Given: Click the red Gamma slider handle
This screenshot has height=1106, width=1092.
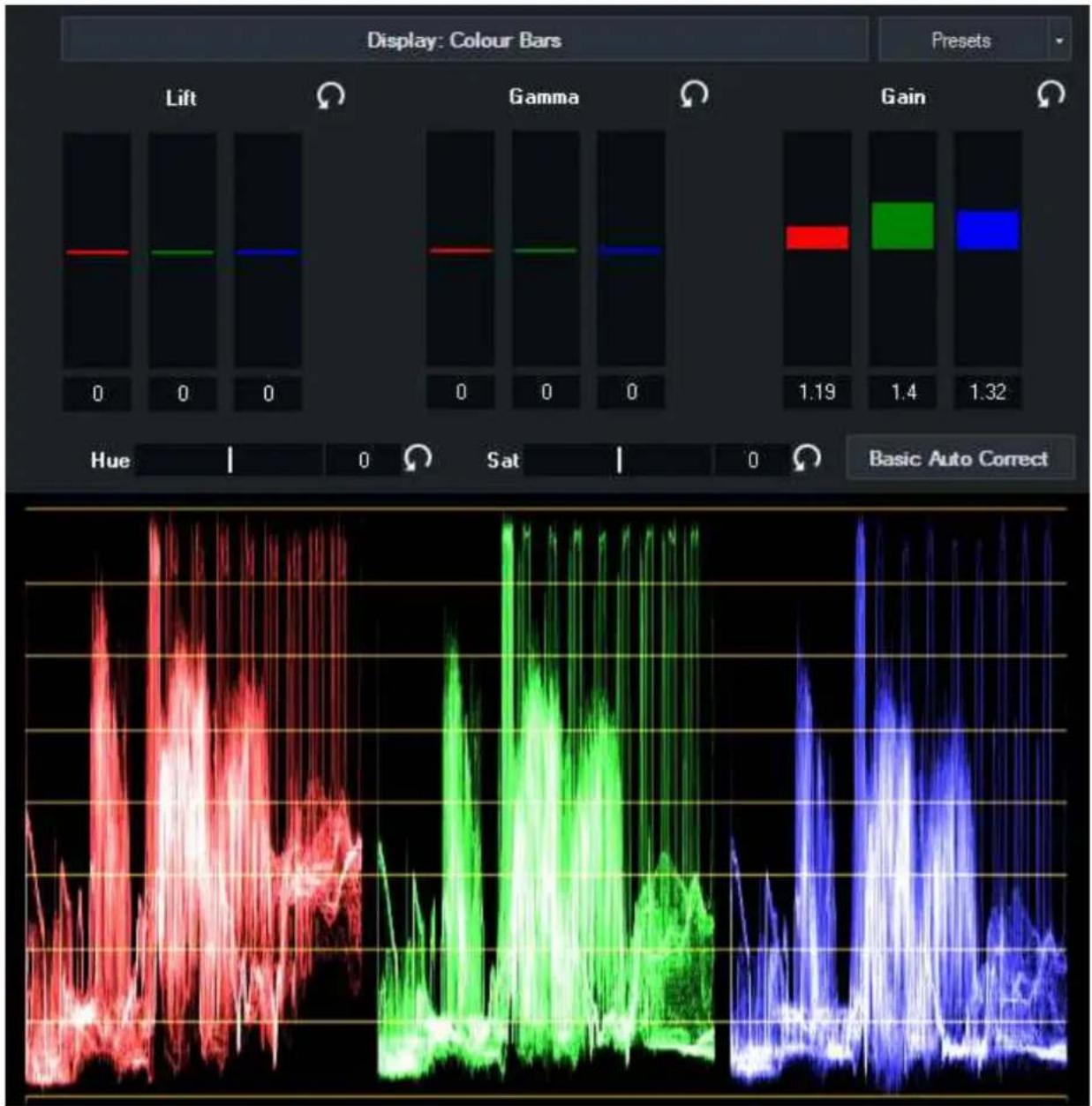Looking at the screenshot, I should tap(461, 251).
